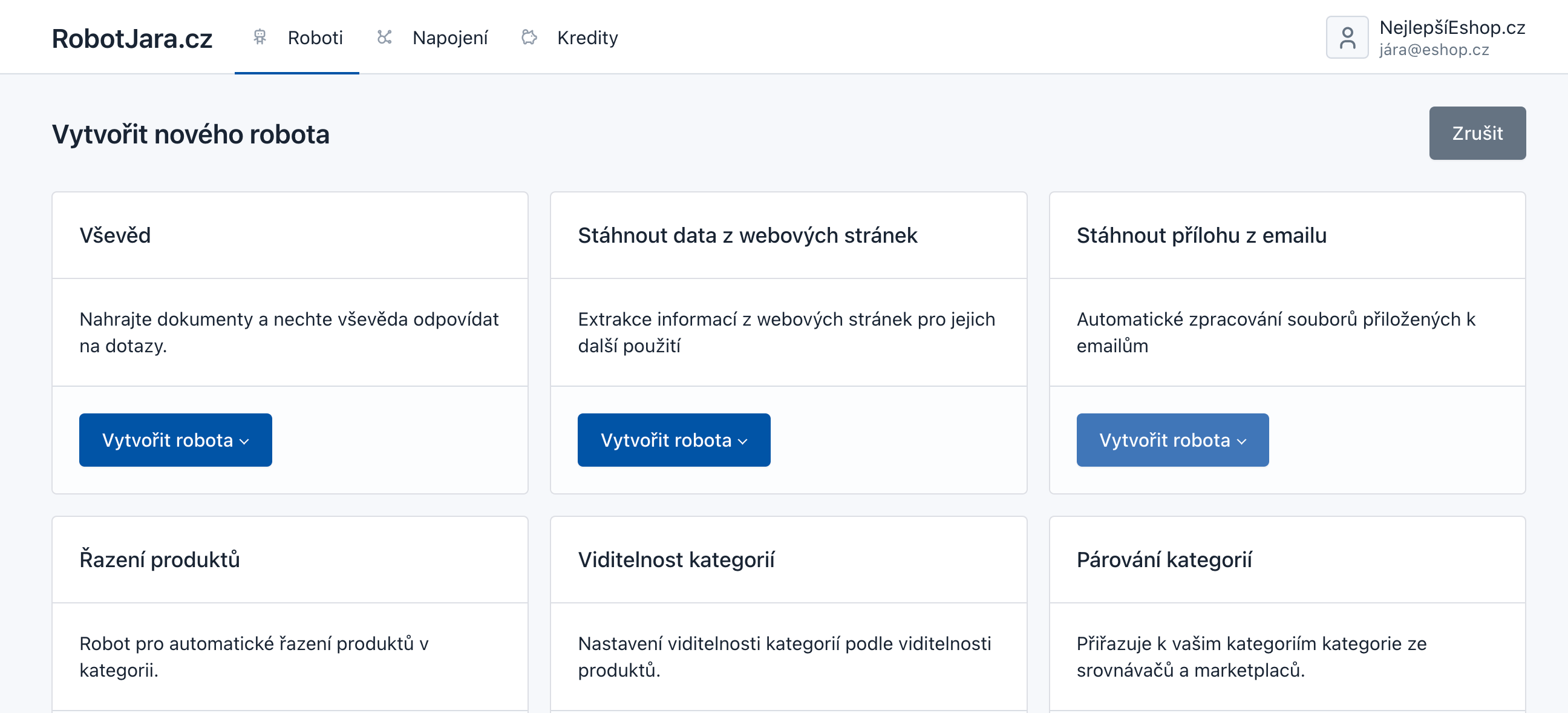1568x713 pixels.
Task: Click the jára@eshop.cz email text
Action: tap(1434, 50)
